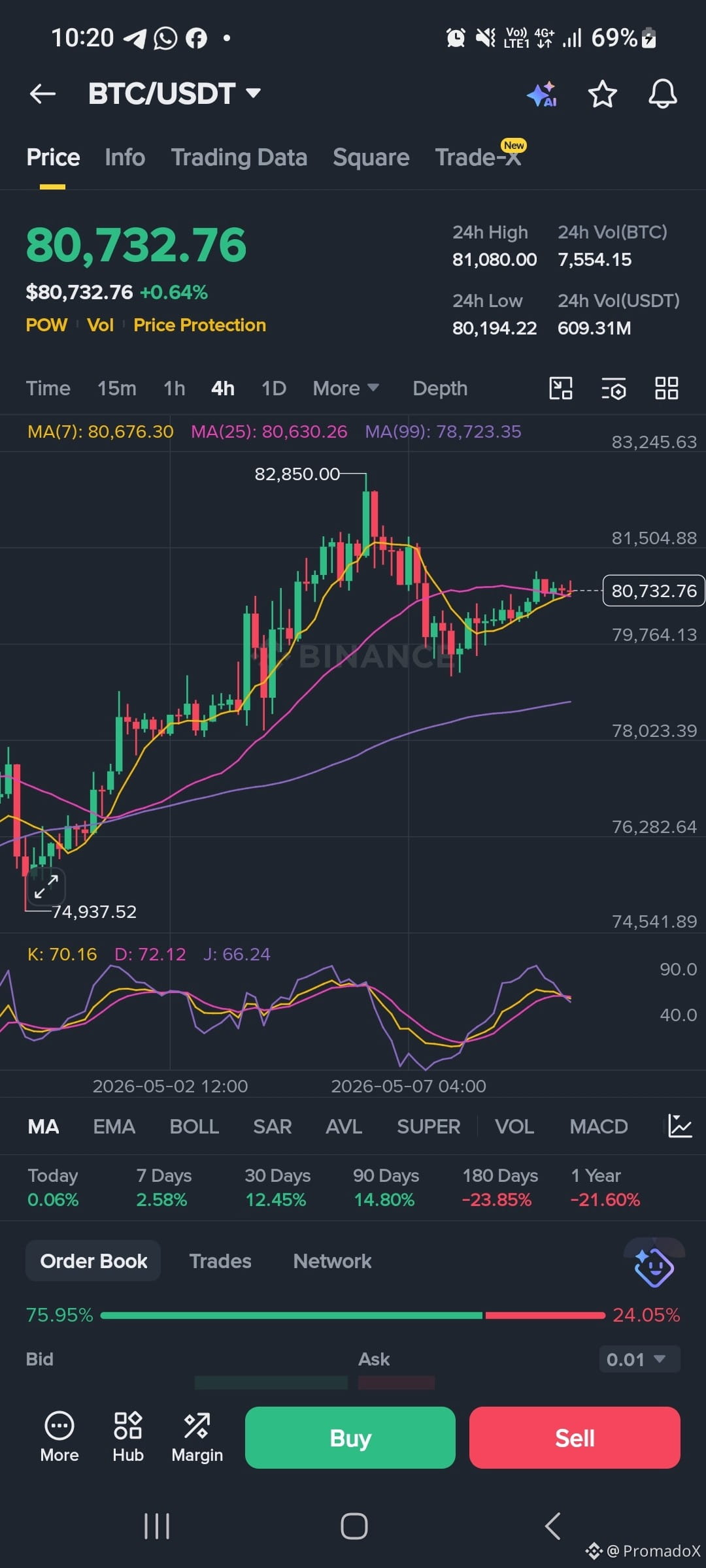Open the Square tab
Screen dimensions: 706x1568
(371, 157)
